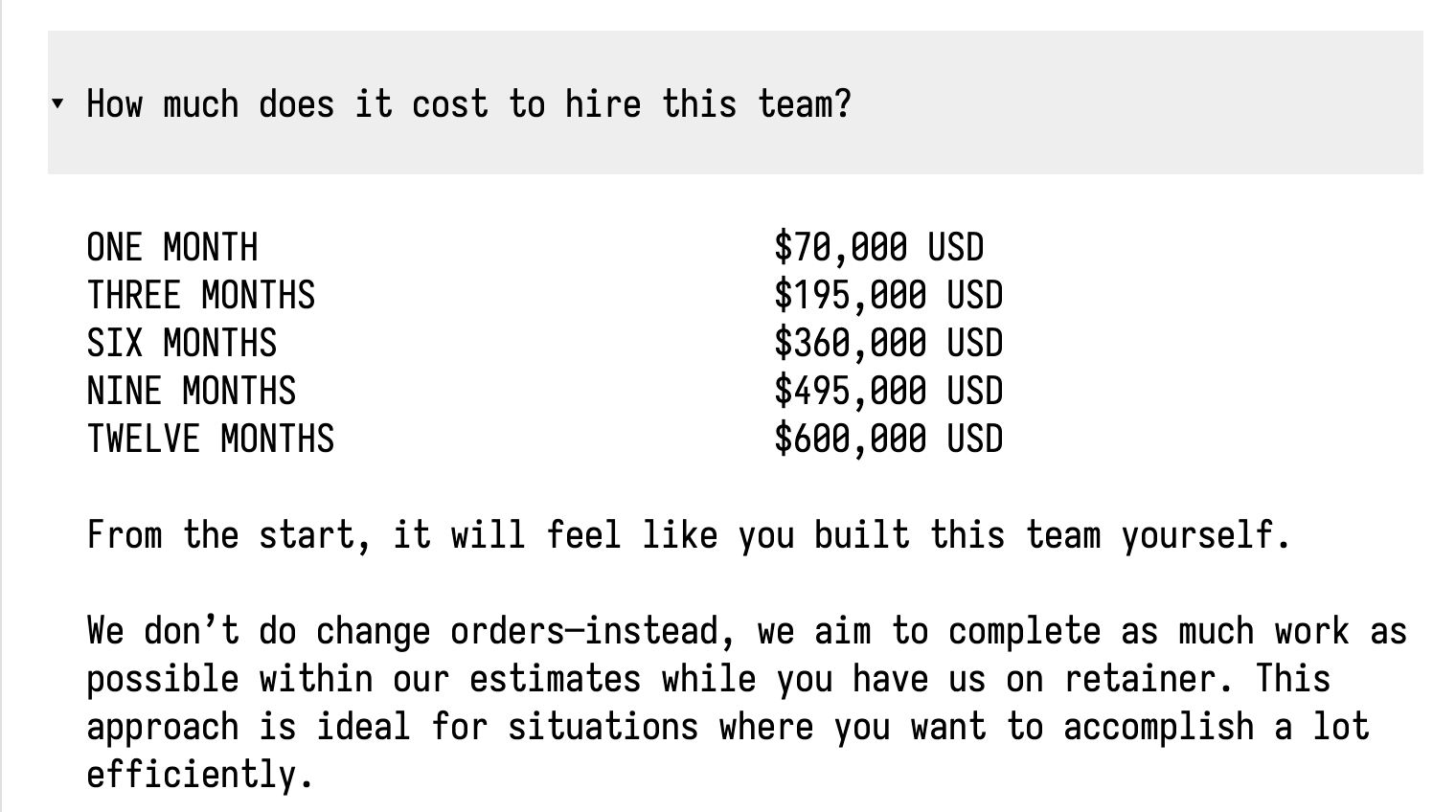Click the TWELVE MONTHS label
1456x812 pixels.
(211, 439)
